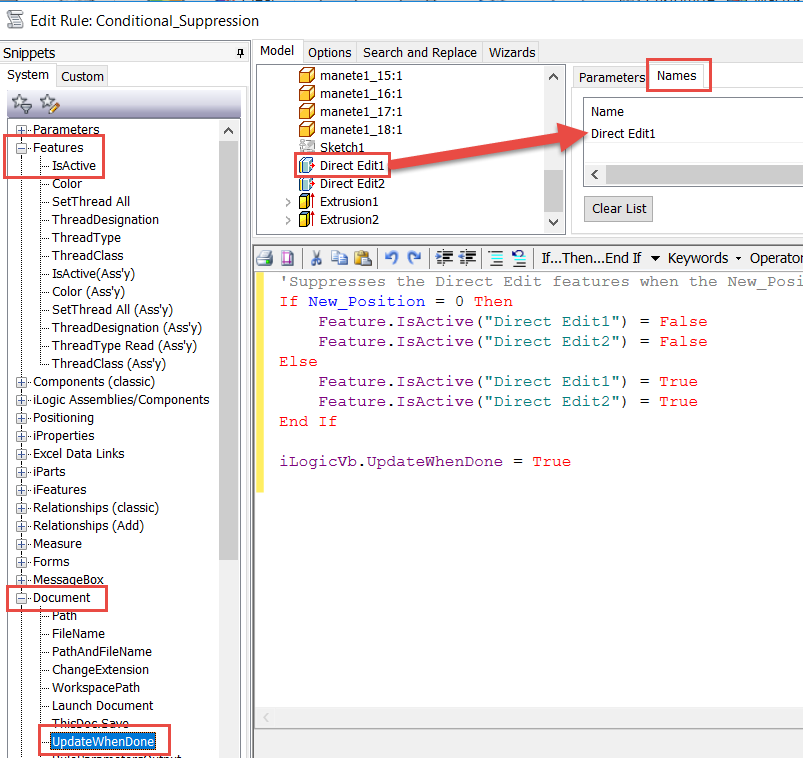Viewport: 803px width, 758px height.
Task: Click the Sketch1 icon in model tree
Action: click(307, 147)
